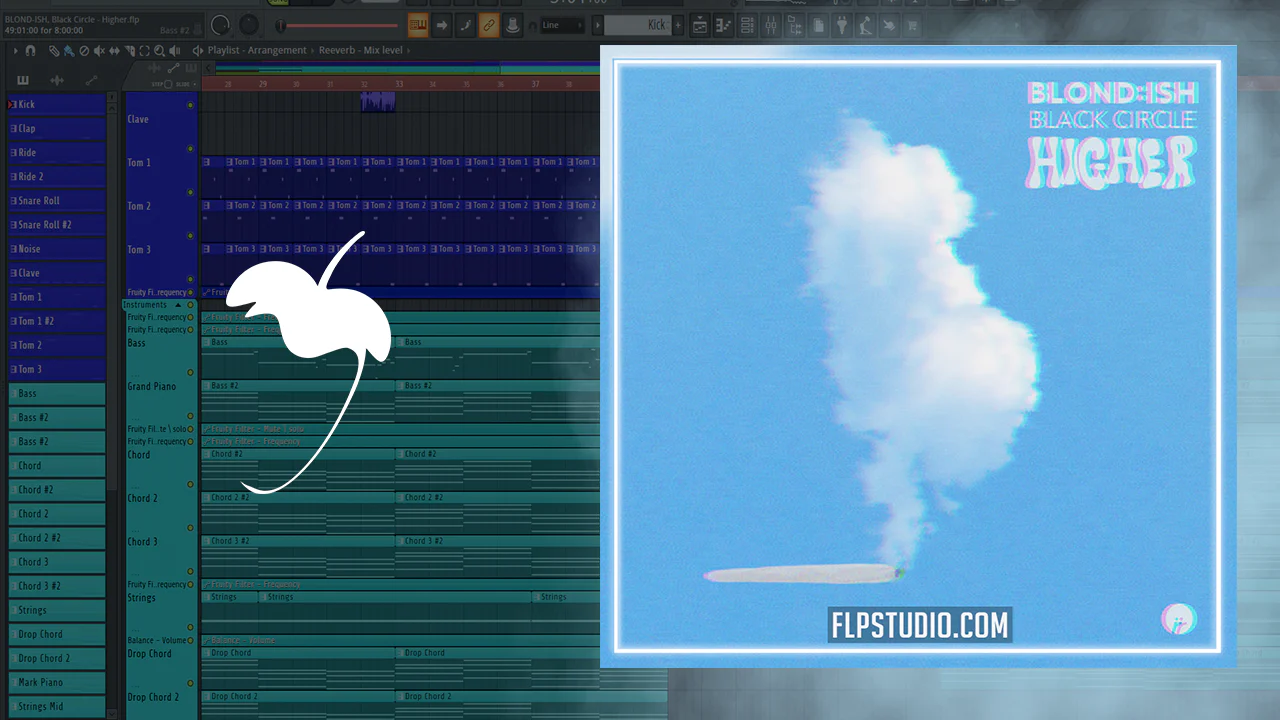The height and width of the screenshot is (720, 1280).
Task: Click bar 33 on the timeline ruler
Action: tap(399, 84)
